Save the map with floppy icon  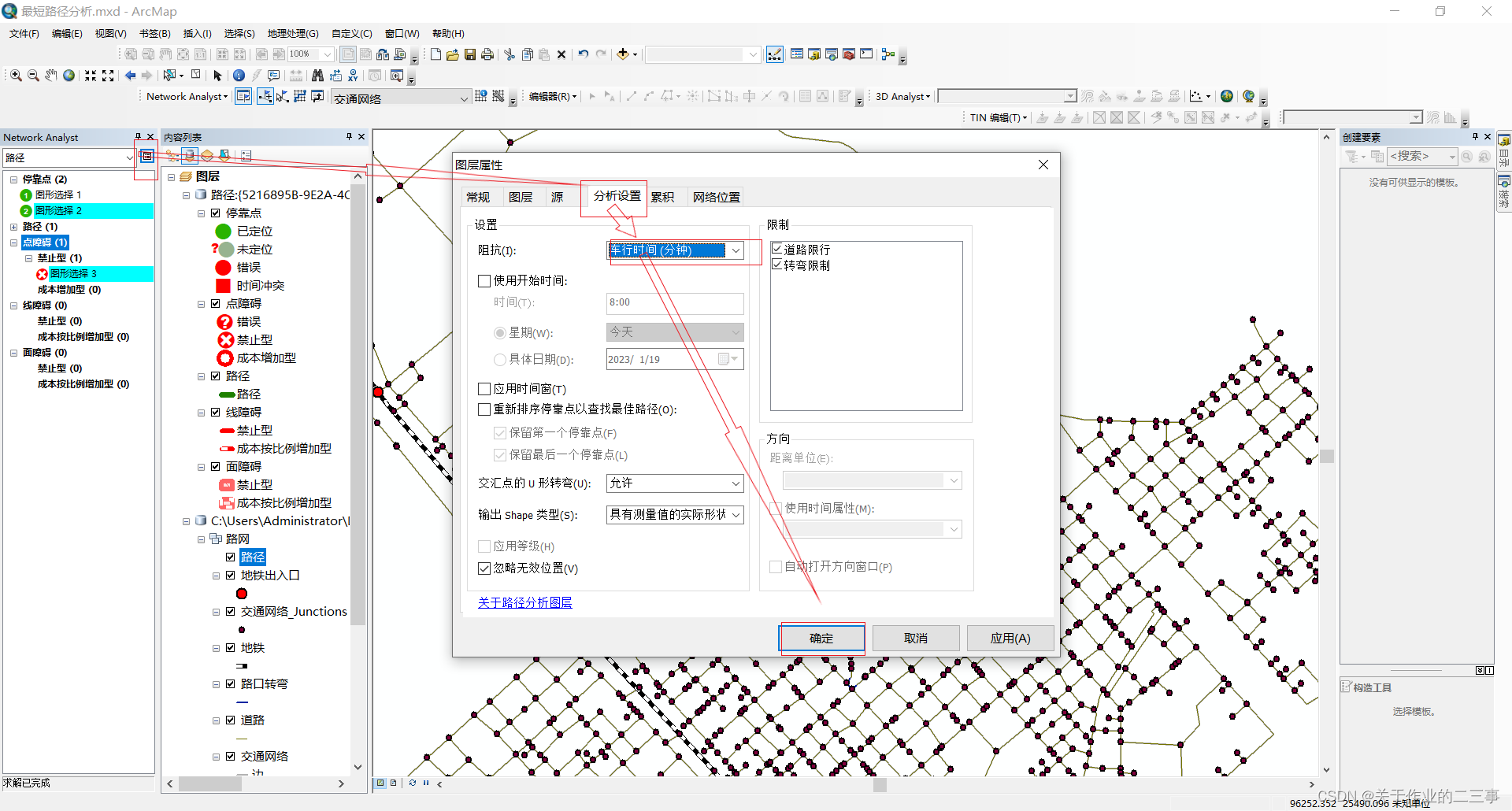470,54
